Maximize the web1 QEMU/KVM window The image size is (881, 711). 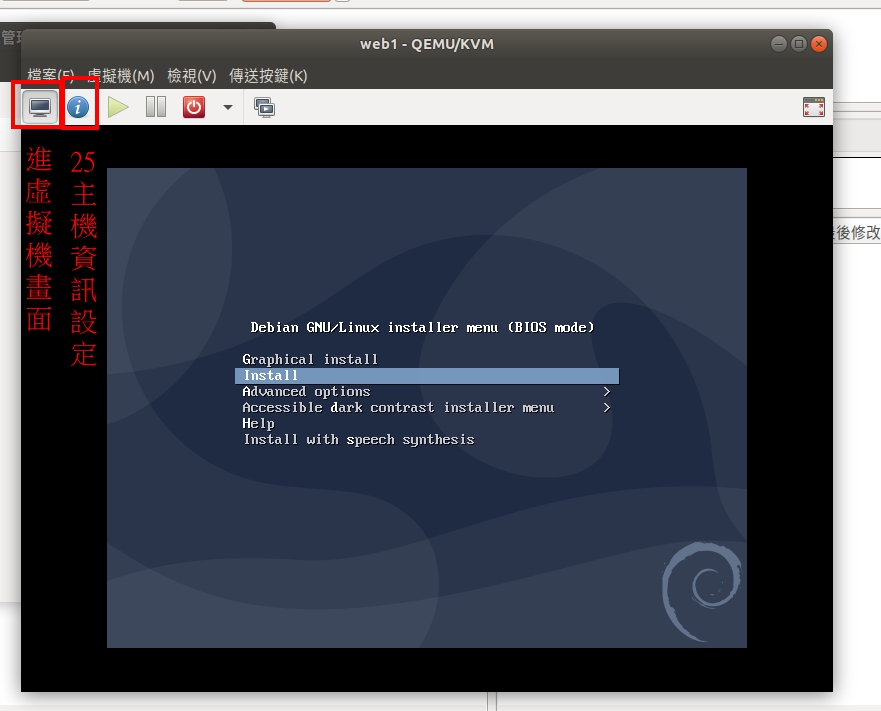pos(798,44)
